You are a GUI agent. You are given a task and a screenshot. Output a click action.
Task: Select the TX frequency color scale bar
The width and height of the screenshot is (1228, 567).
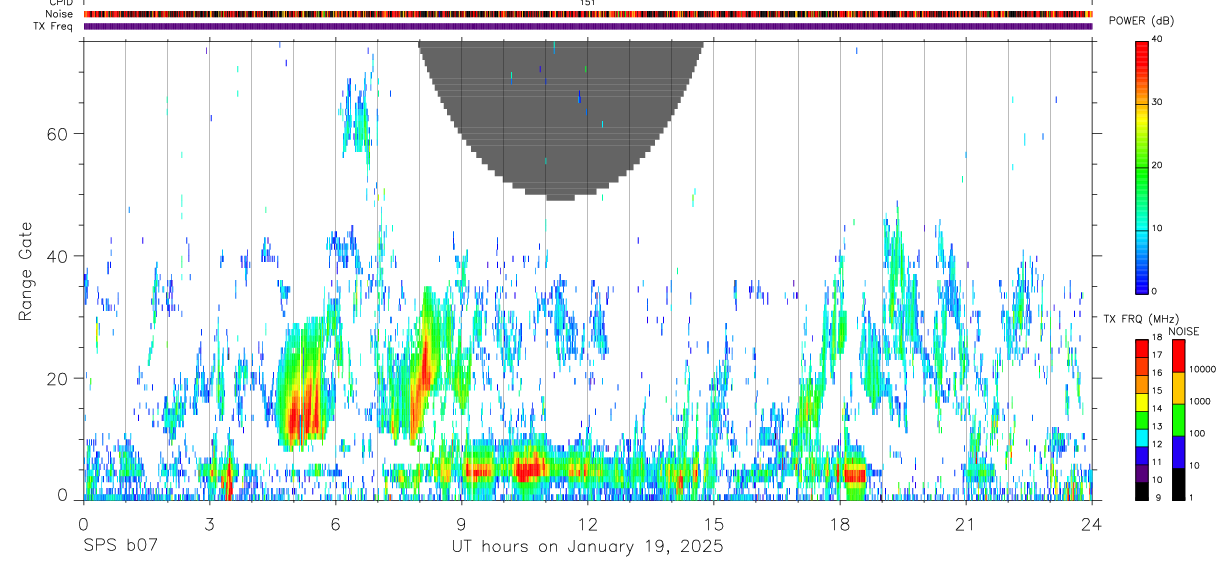1142,420
